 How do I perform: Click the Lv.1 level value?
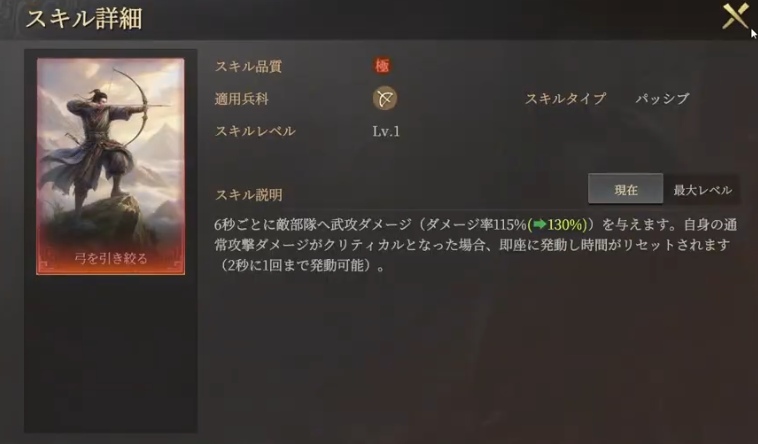386,132
